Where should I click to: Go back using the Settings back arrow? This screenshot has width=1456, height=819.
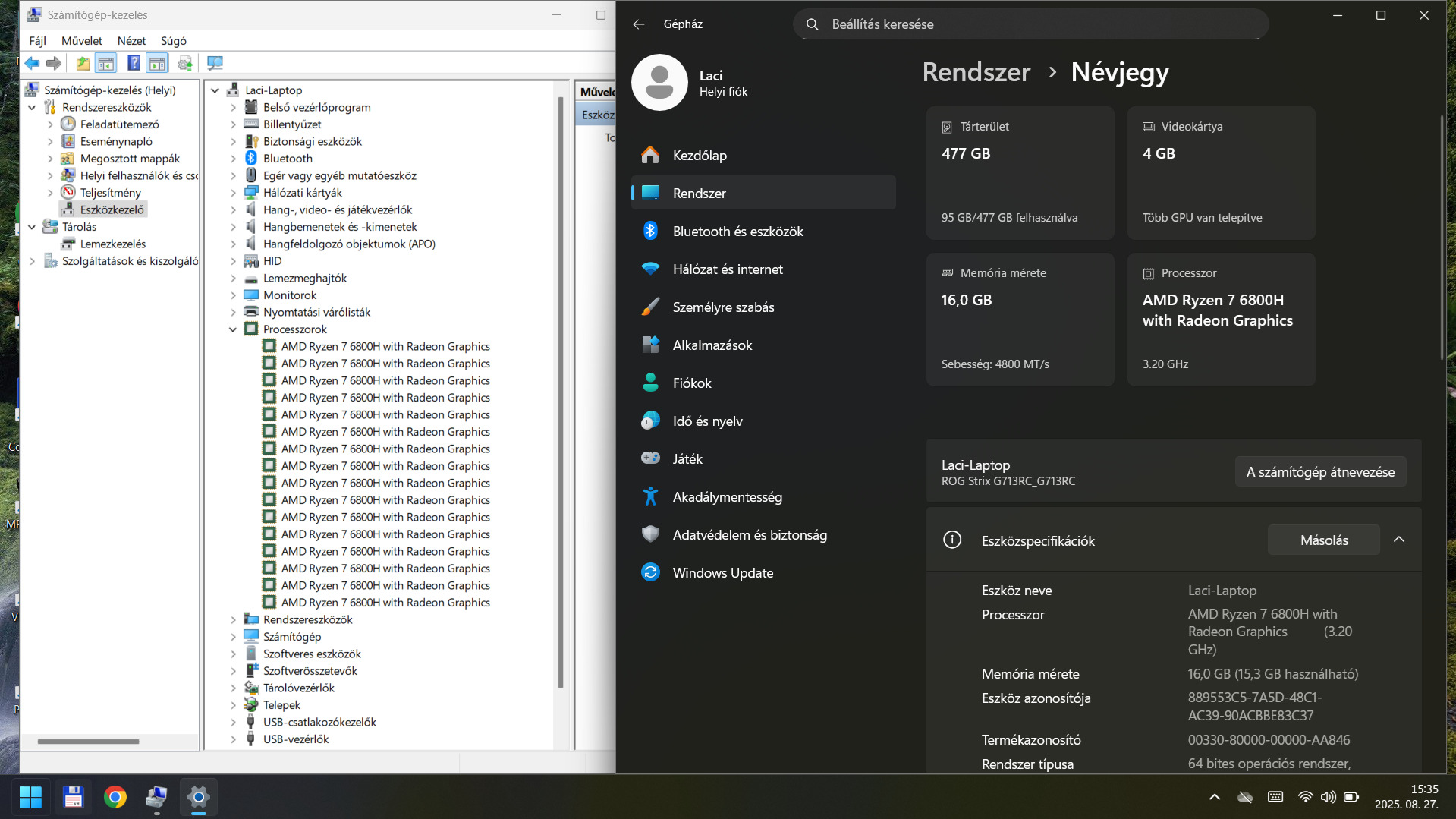point(638,24)
